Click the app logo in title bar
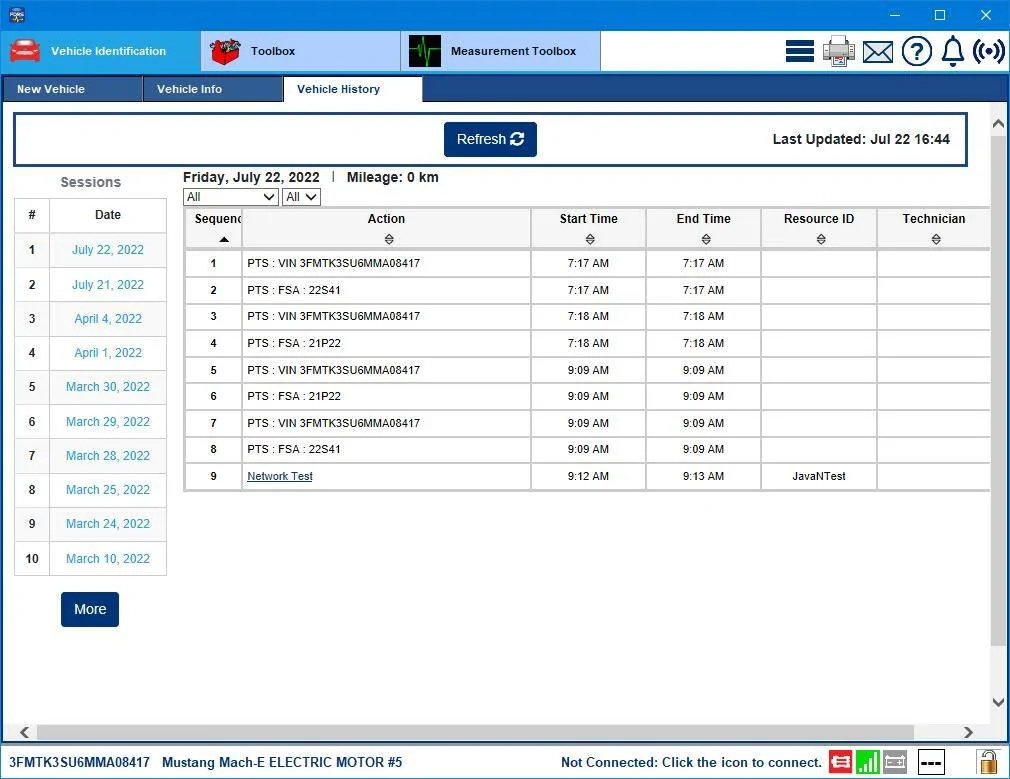The width and height of the screenshot is (1010, 779). click(17, 15)
